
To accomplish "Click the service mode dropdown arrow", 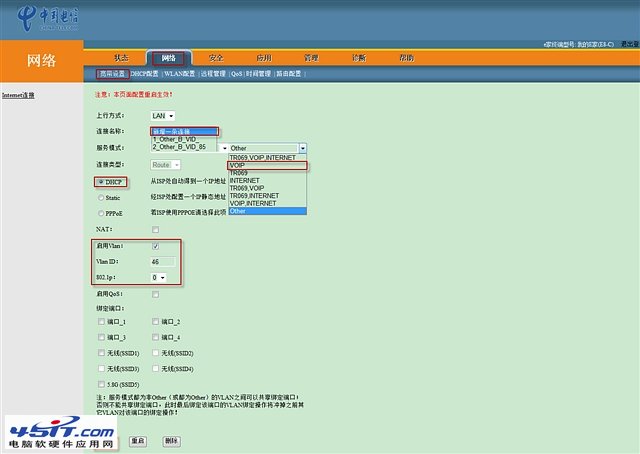I will tap(302, 148).
